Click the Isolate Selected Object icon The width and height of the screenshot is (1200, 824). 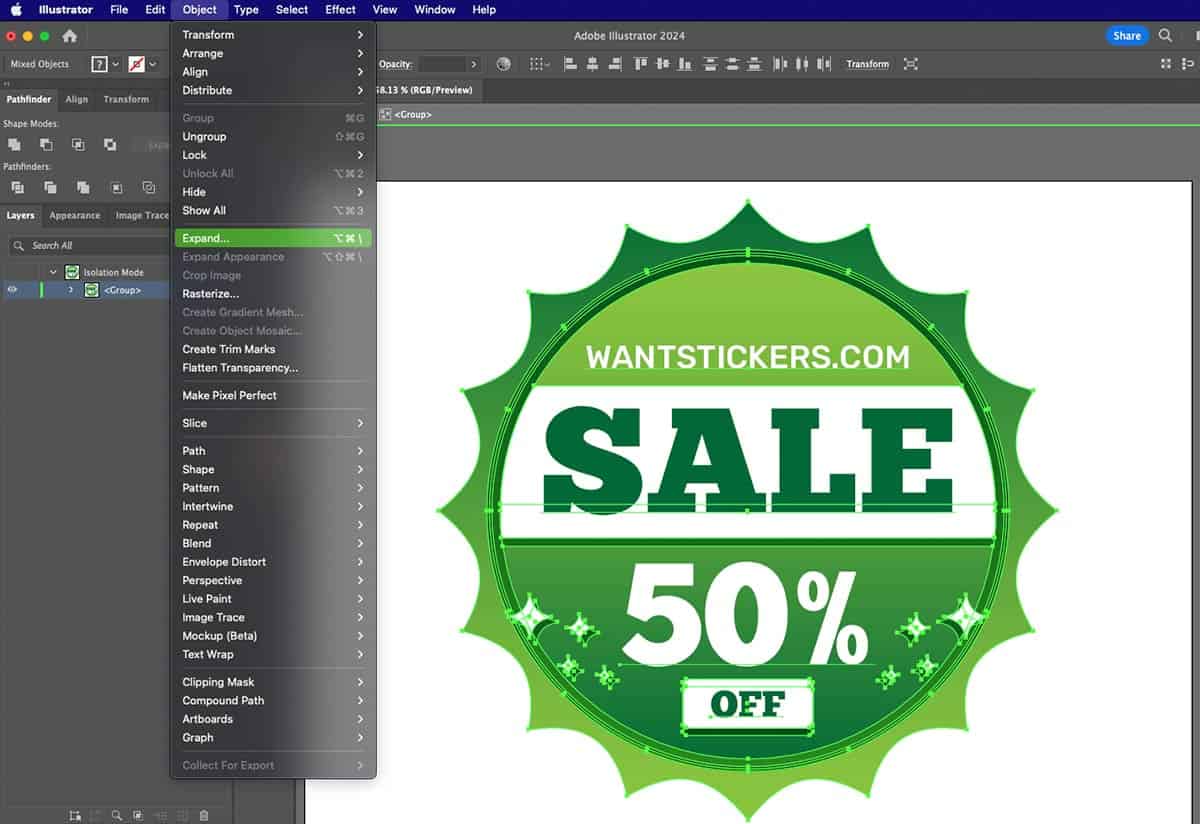point(910,64)
